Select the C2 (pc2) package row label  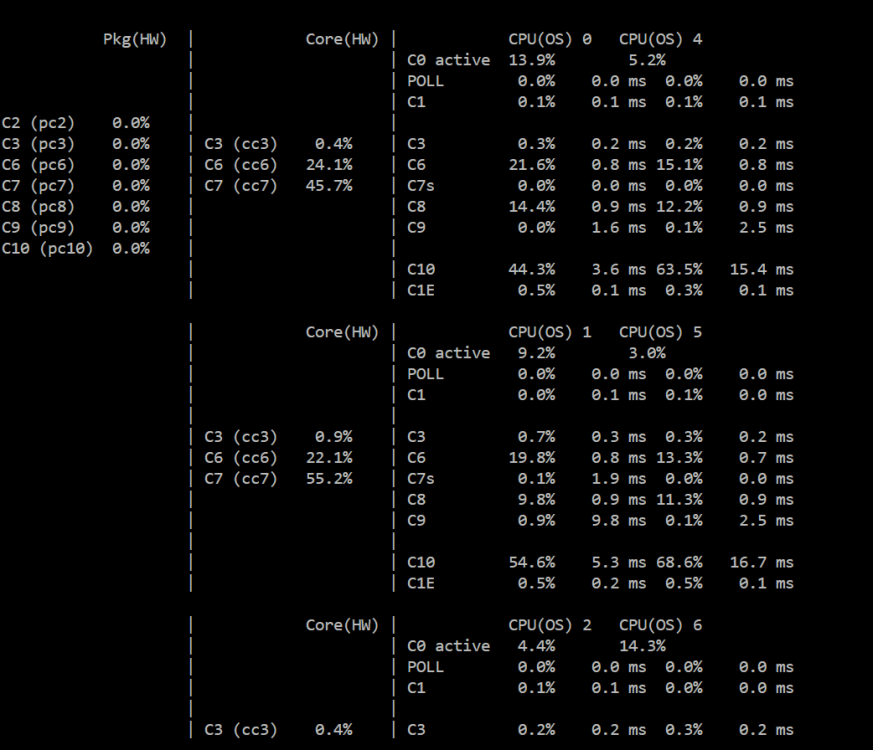coord(38,123)
